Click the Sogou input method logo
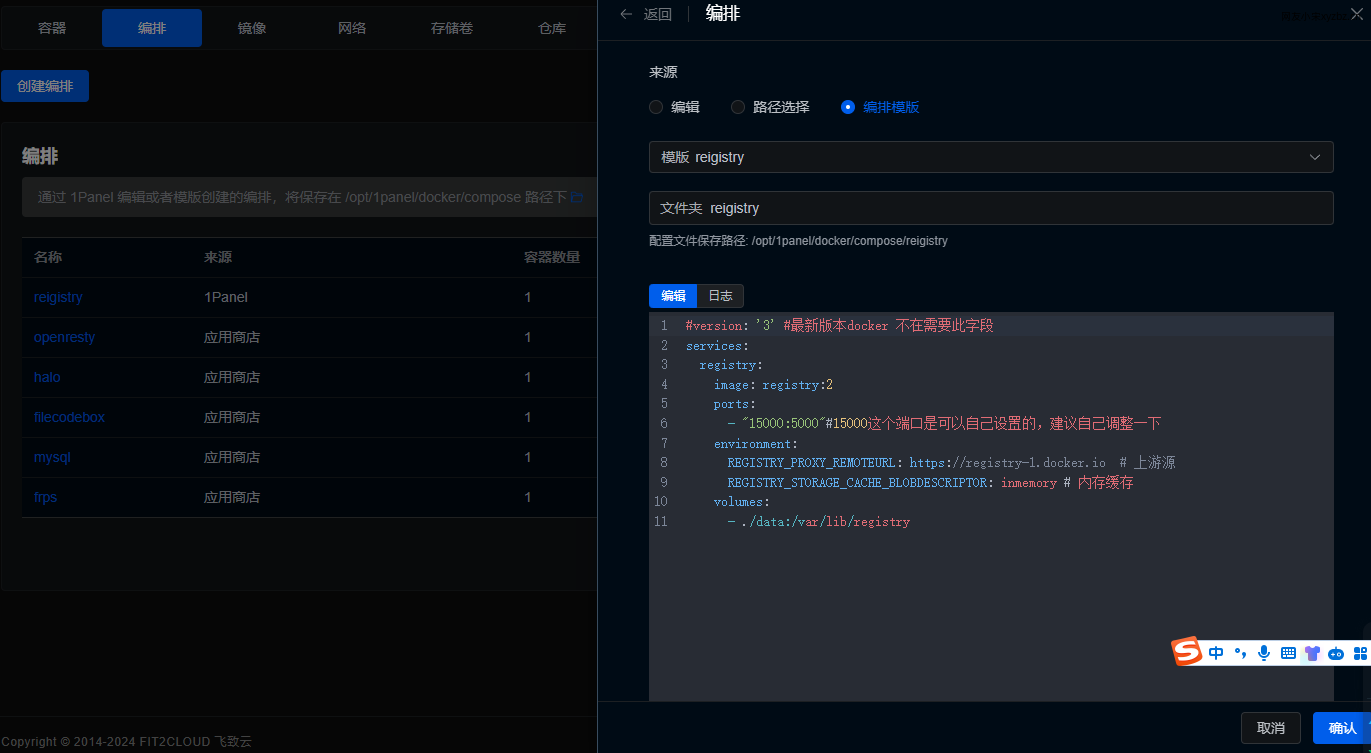 [1187, 652]
